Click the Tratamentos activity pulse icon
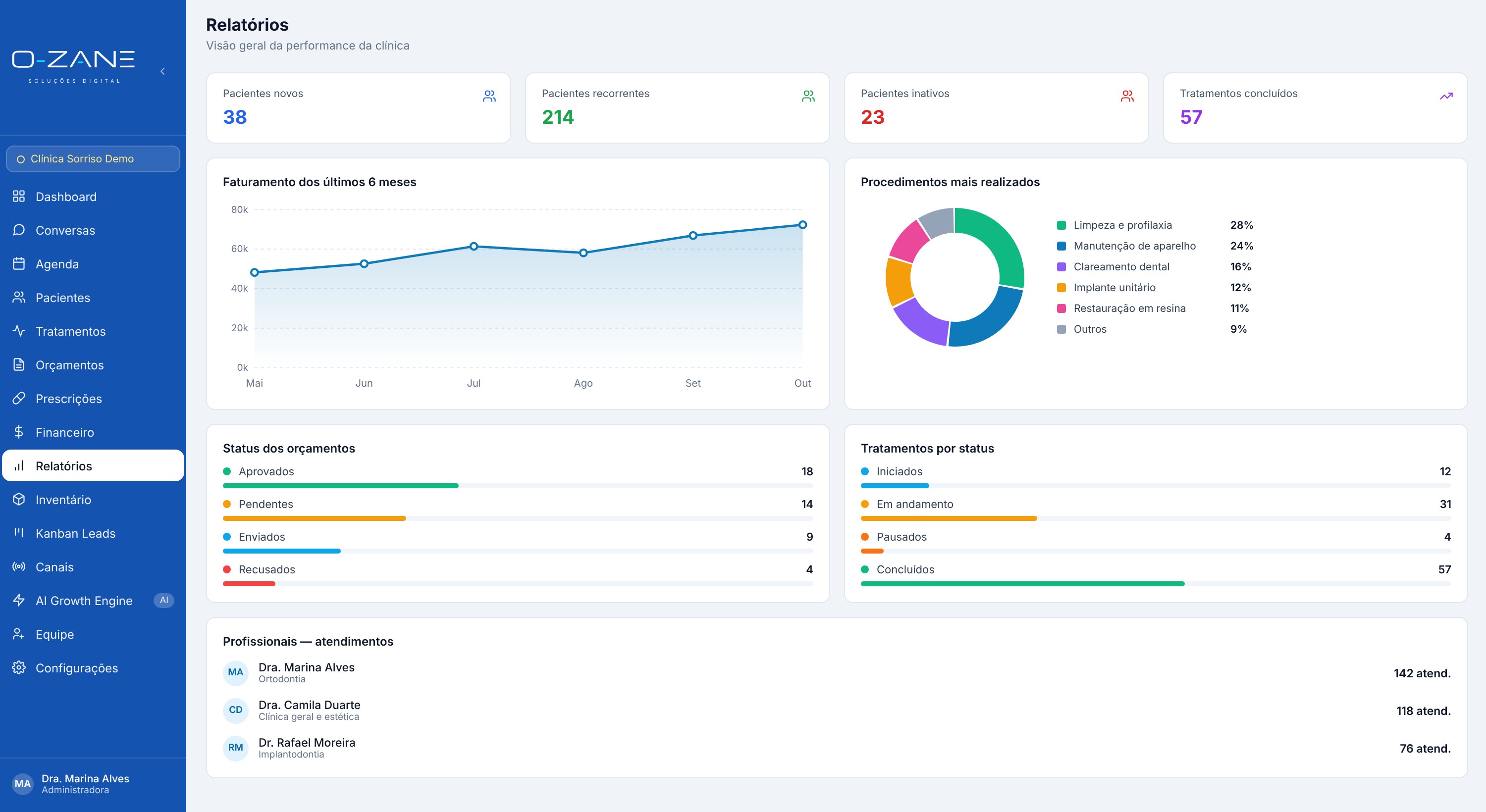This screenshot has height=812, width=1486. 19,331
